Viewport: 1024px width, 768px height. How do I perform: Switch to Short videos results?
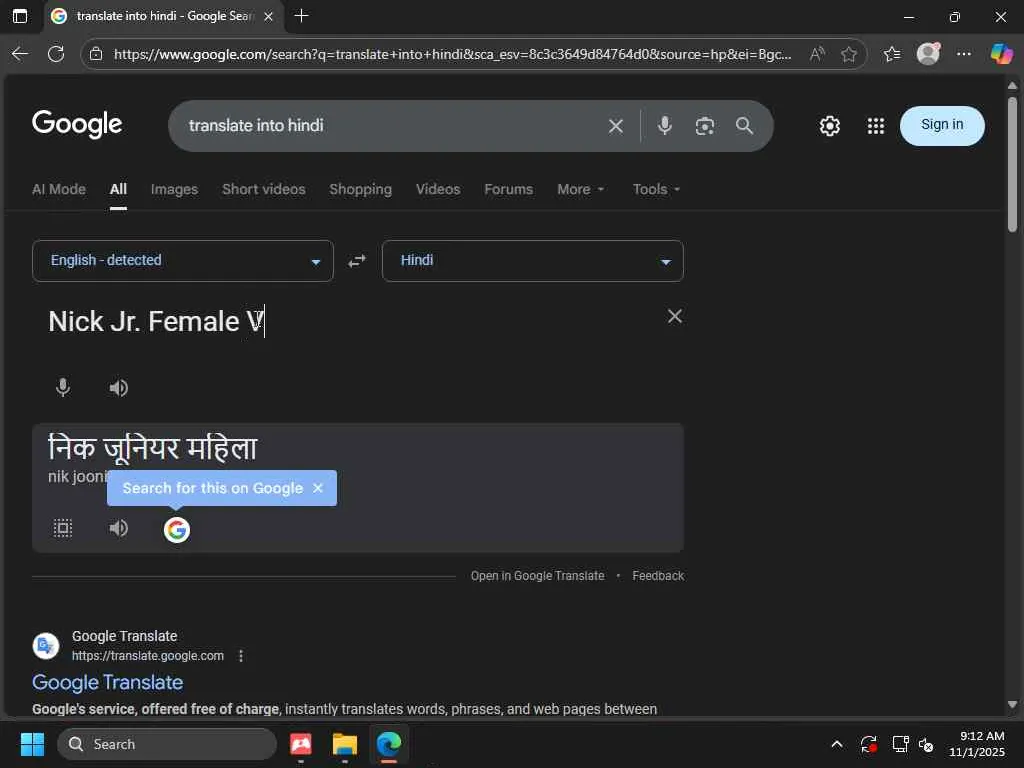tap(264, 189)
